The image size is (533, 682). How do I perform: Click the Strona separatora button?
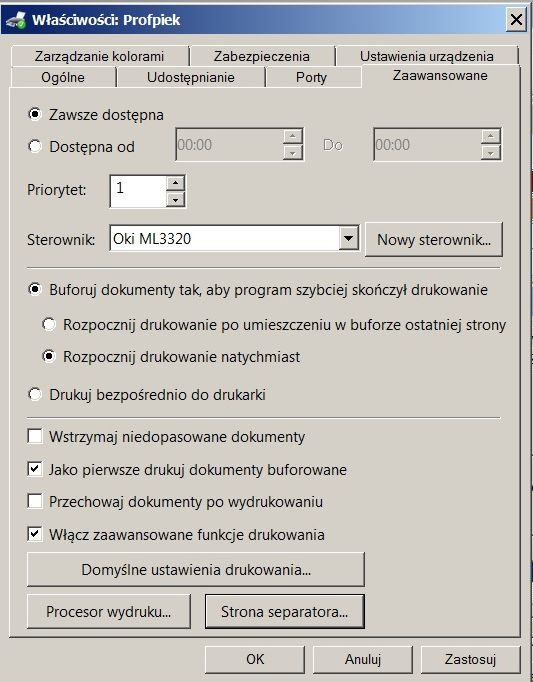tap(285, 612)
